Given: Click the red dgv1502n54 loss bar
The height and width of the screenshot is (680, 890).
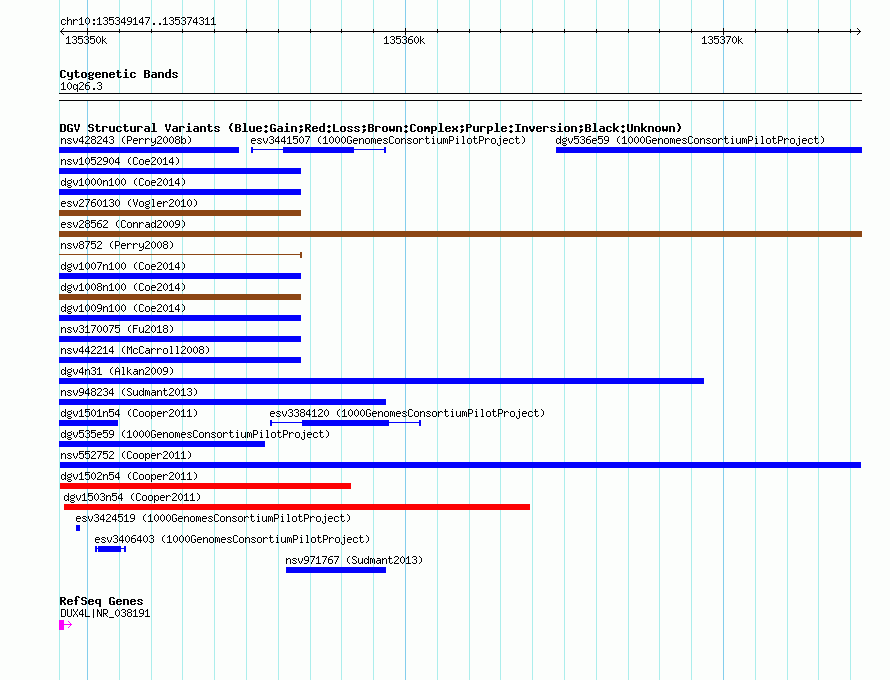Looking at the screenshot, I should tap(205, 486).
